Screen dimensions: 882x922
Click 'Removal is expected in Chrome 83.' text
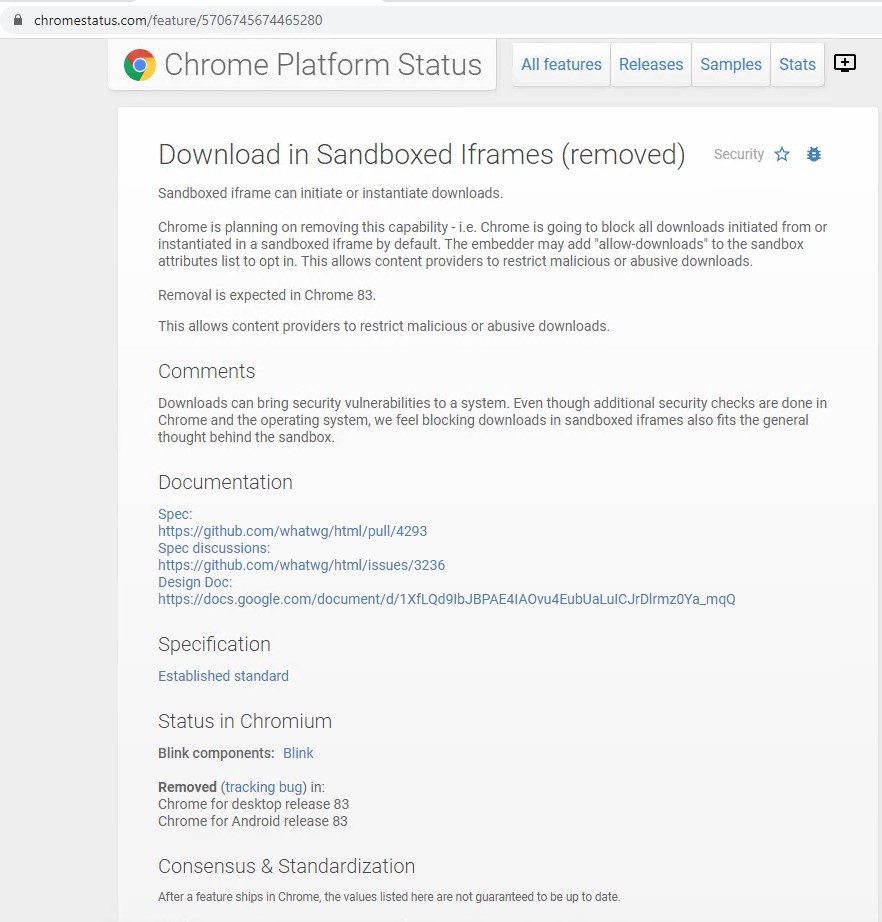[x=266, y=295]
